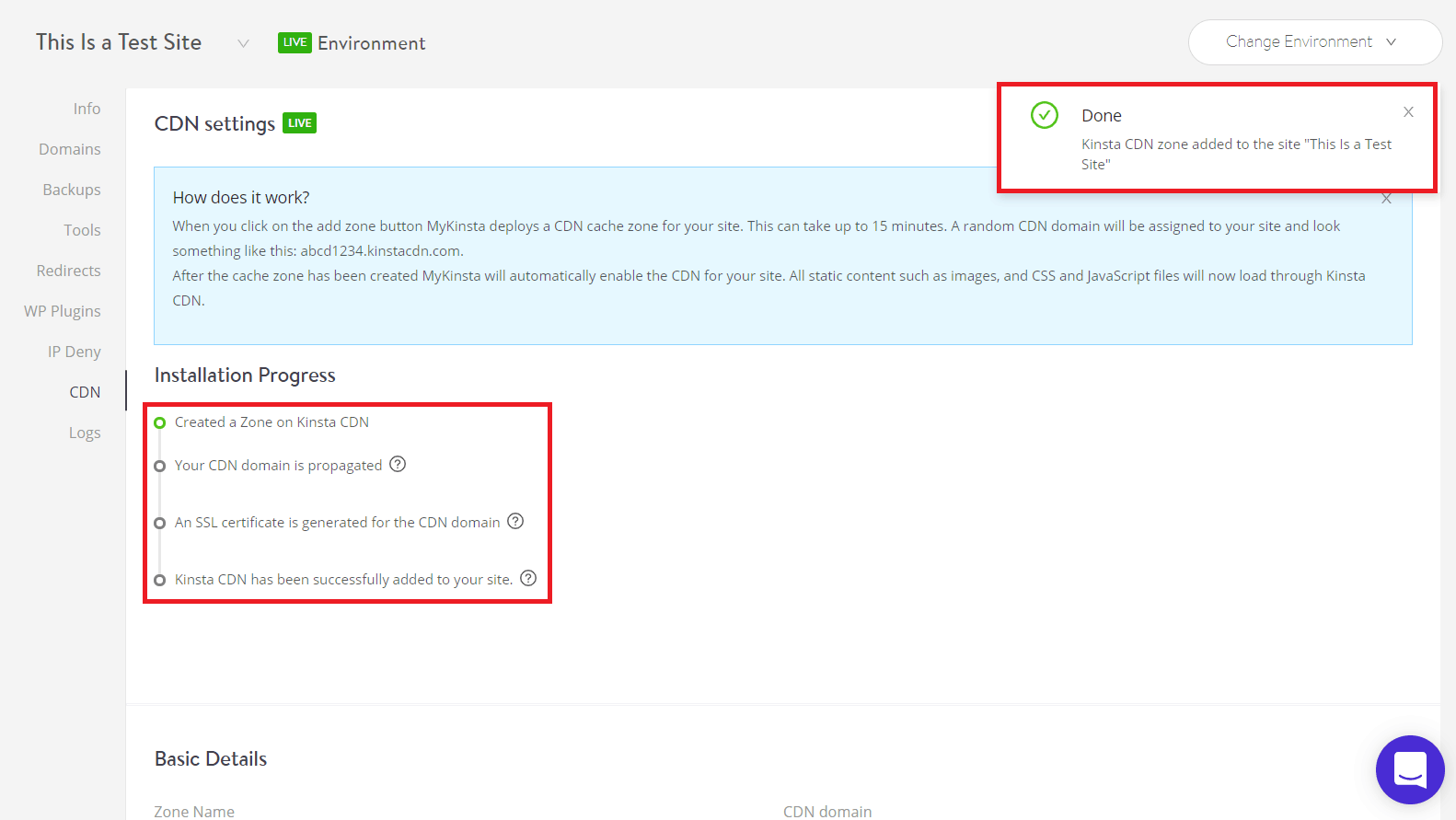Select CDN in sidebar
The width and height of the screenshot is (1456, 820).
coord(85,392)
